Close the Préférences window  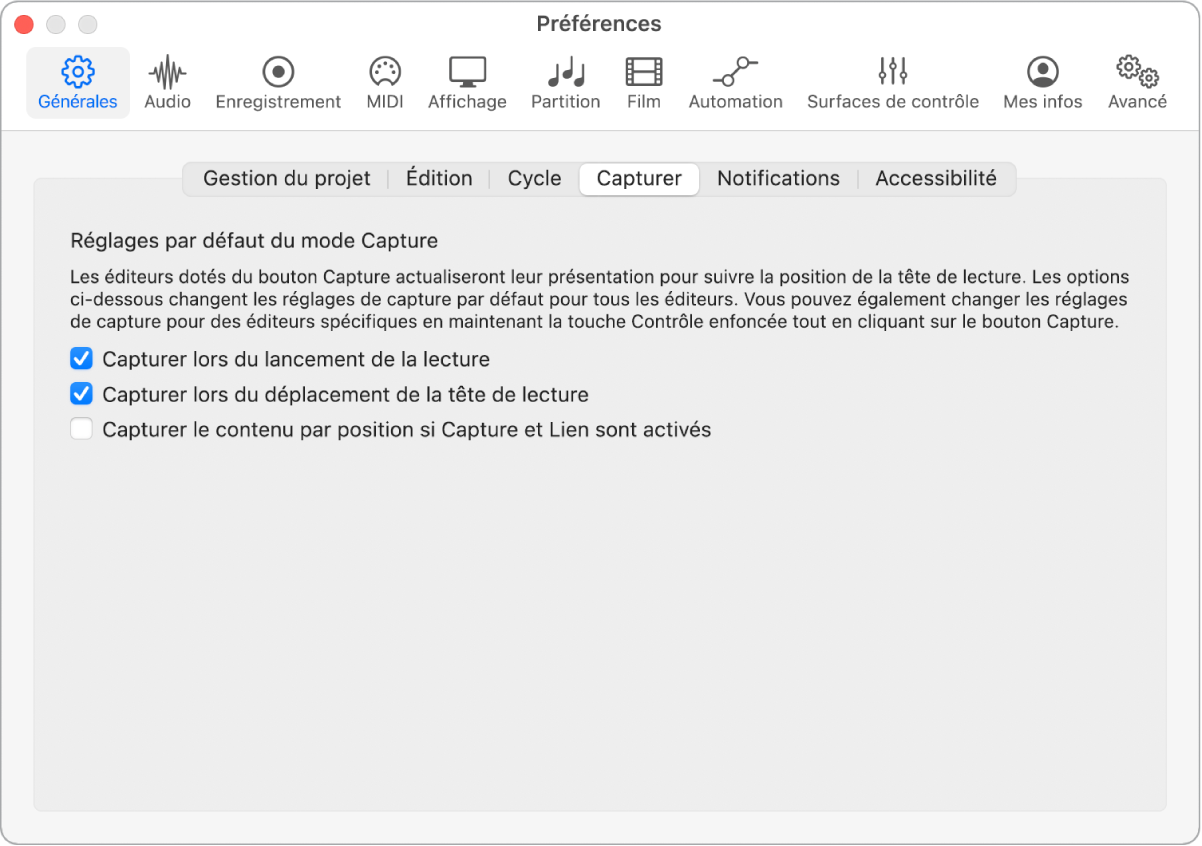pos(24,24)
